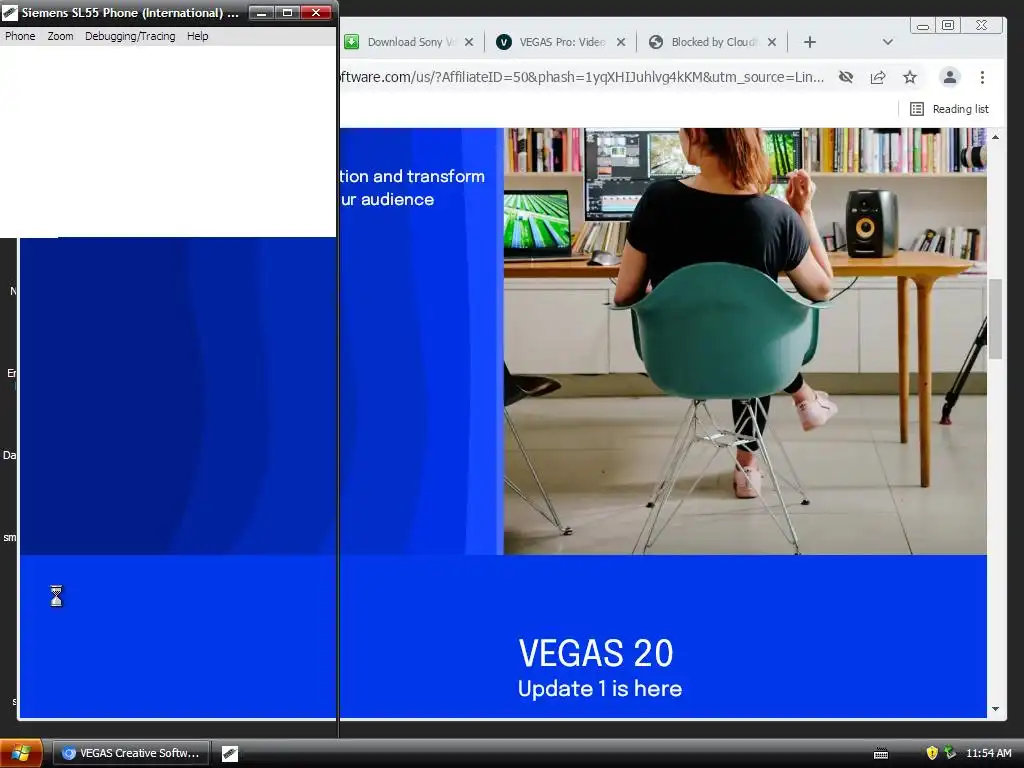
Task: Click the page scrollbar down arrow
Action: pos(995,709)
